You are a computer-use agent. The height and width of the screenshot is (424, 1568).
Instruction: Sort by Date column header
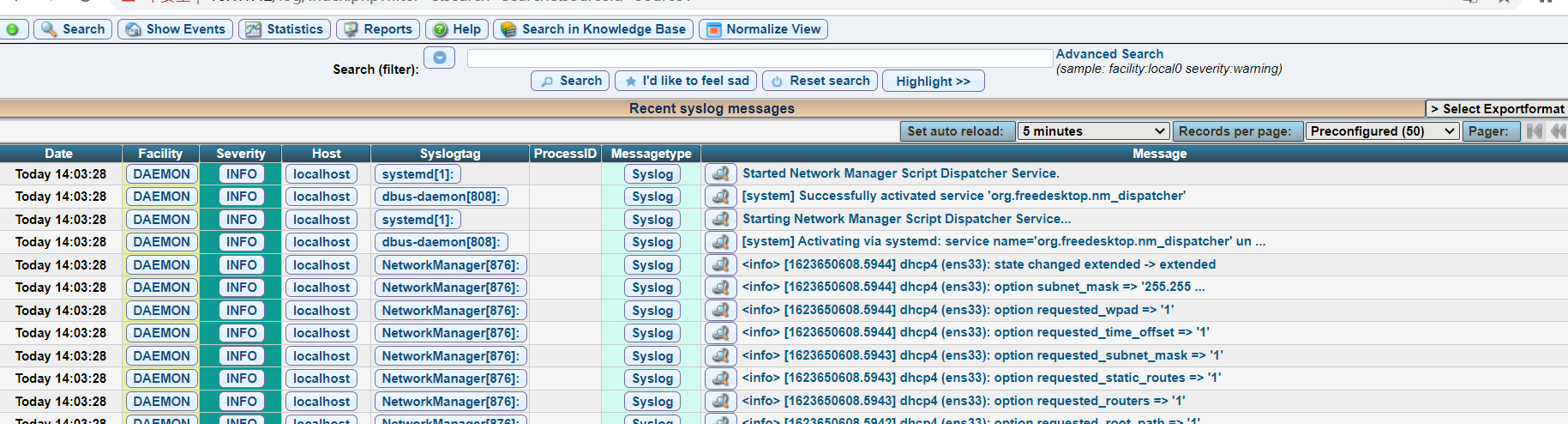(x=59, y=154)
